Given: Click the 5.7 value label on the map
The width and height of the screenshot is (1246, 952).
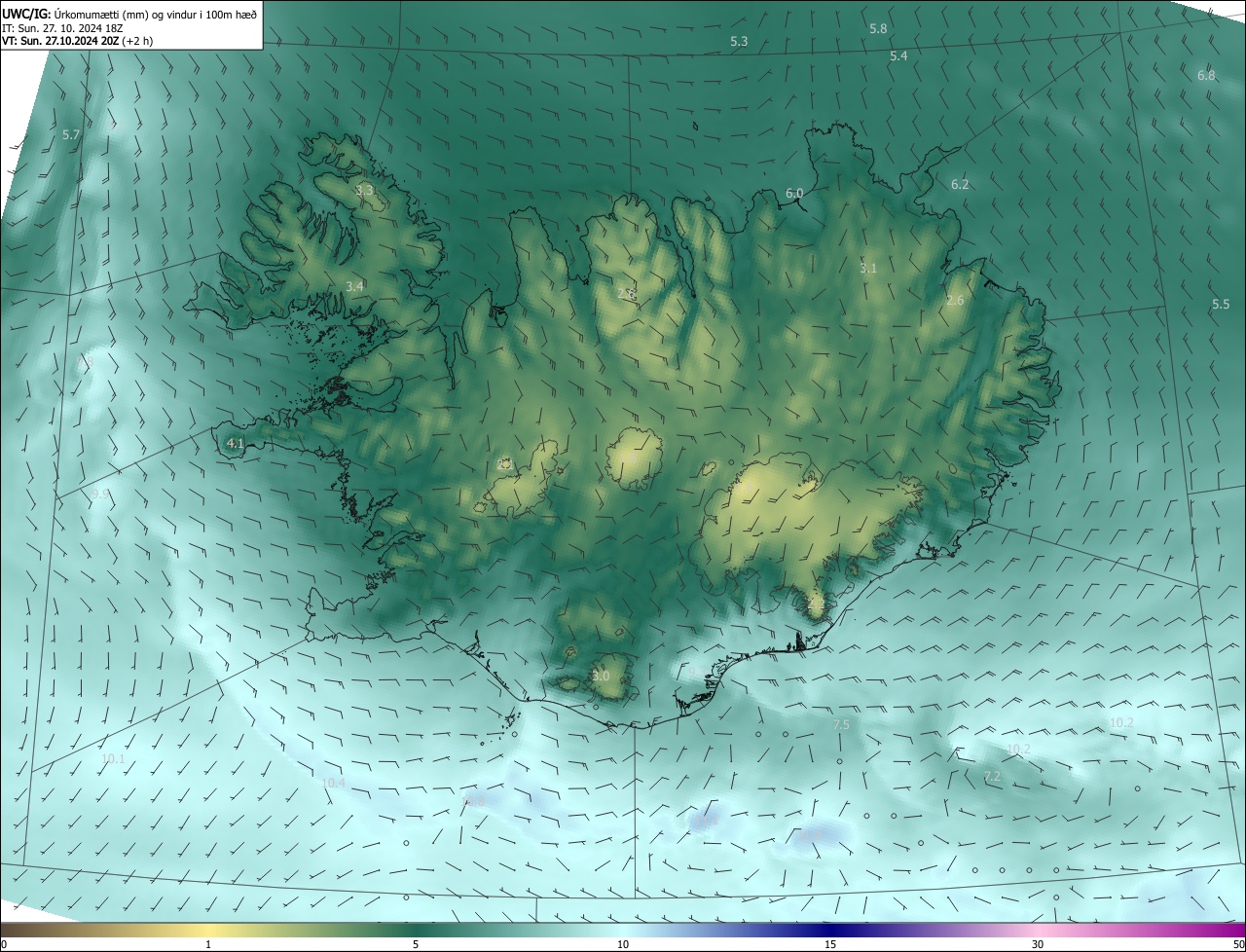Looking at the screenshot, I should pyautogui.click(x=70, y=135).
